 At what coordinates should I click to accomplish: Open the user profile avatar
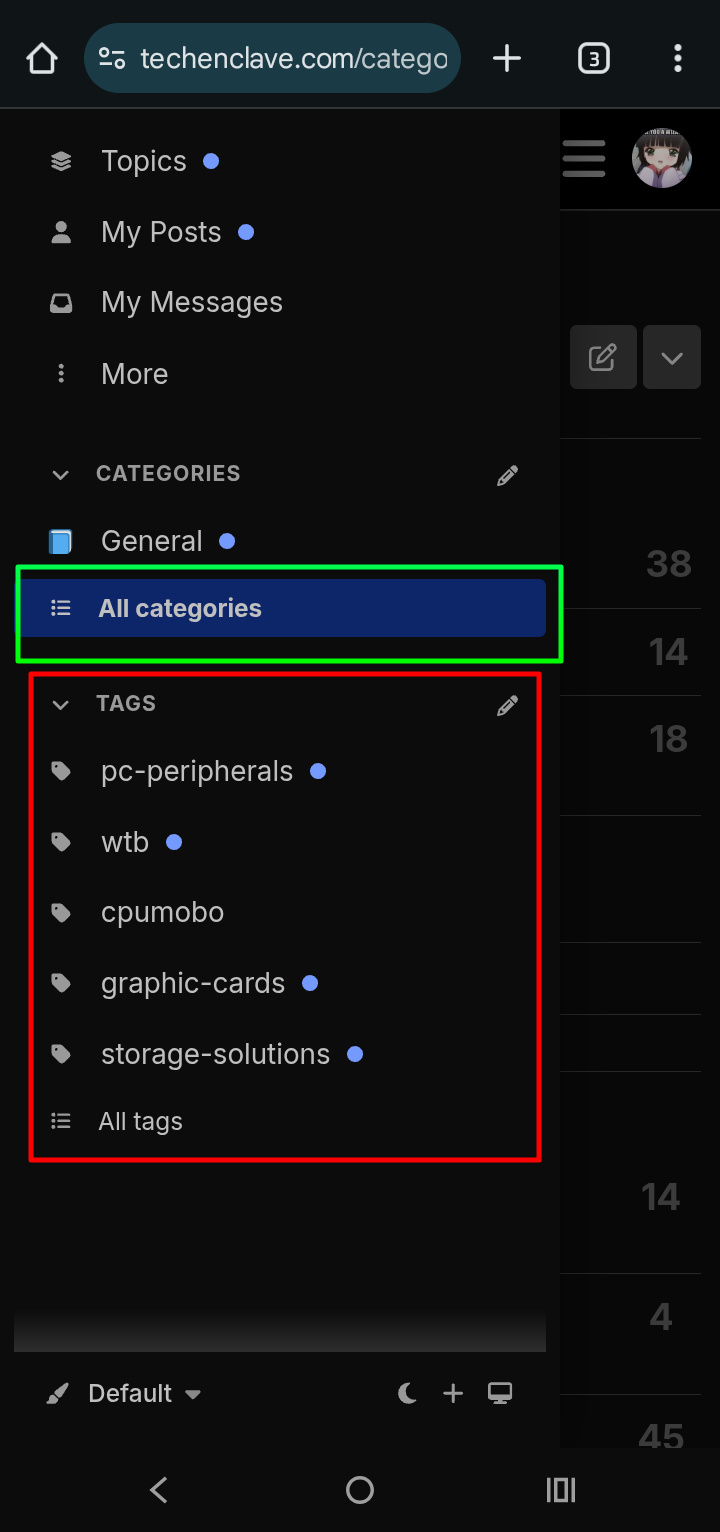[662, 158]
